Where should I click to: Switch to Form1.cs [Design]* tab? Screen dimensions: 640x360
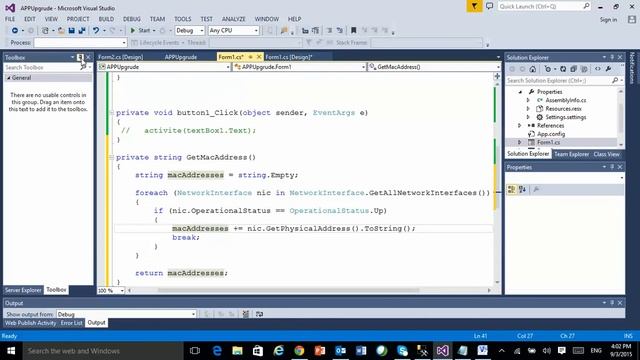(x=289, y=57)
